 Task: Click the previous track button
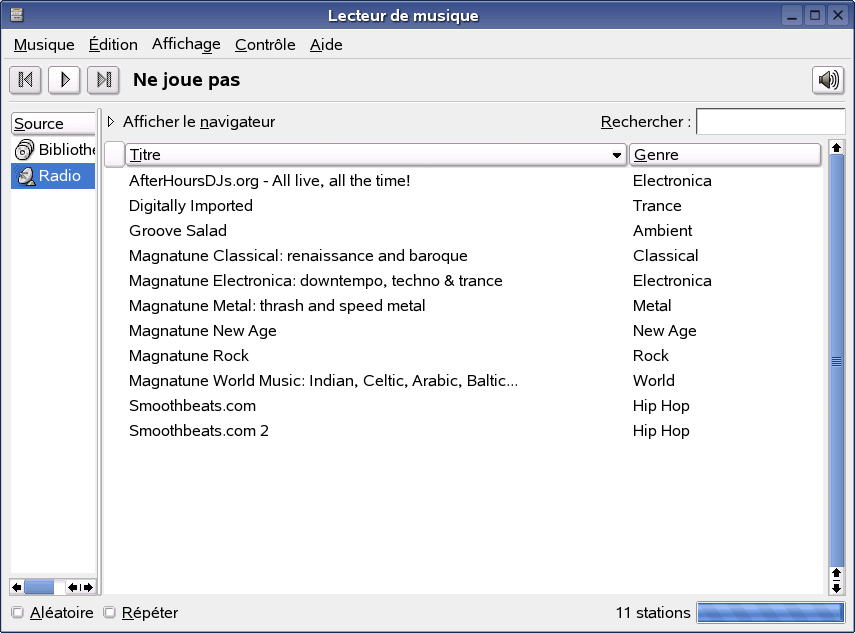coord(25,80)
